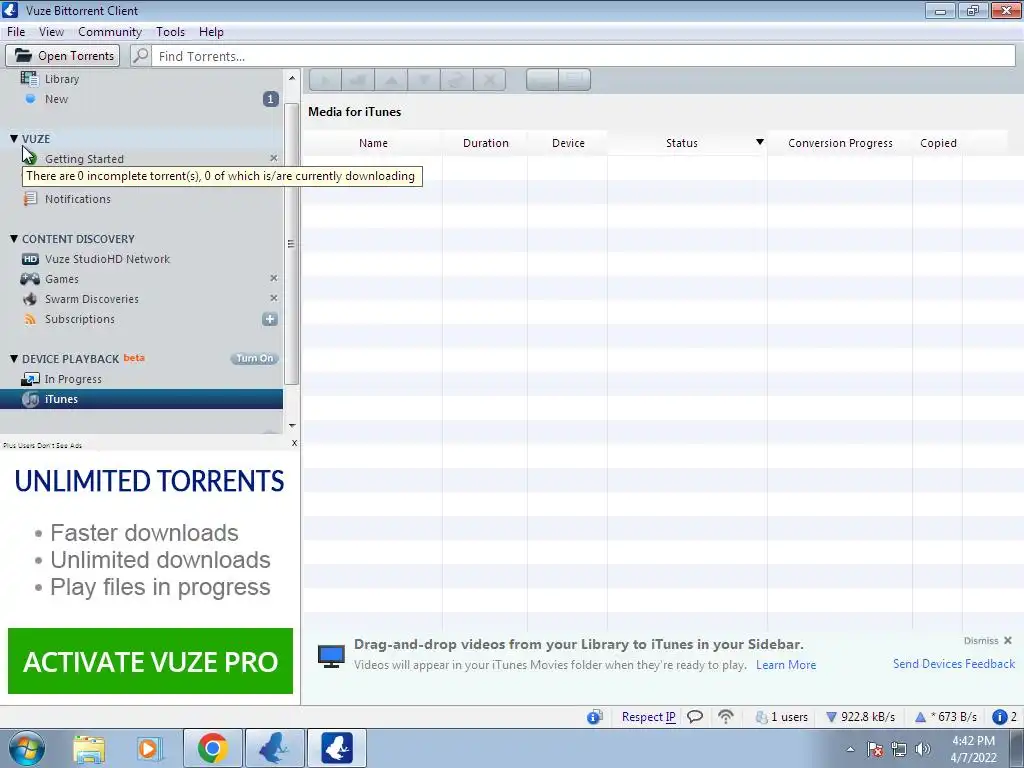This screenshot has height=768, width=1024.
Task: Add a subscription with the plus button
Action: tap(270, 319)
